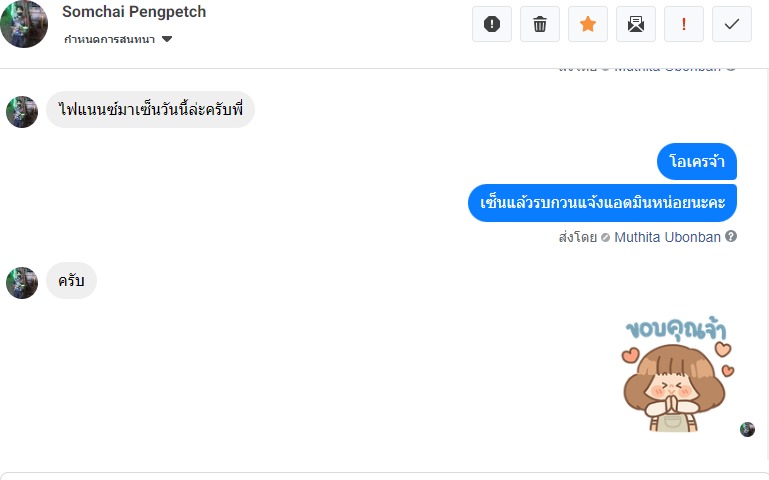Flag conversation with red exclamation icon

(684, 24)
